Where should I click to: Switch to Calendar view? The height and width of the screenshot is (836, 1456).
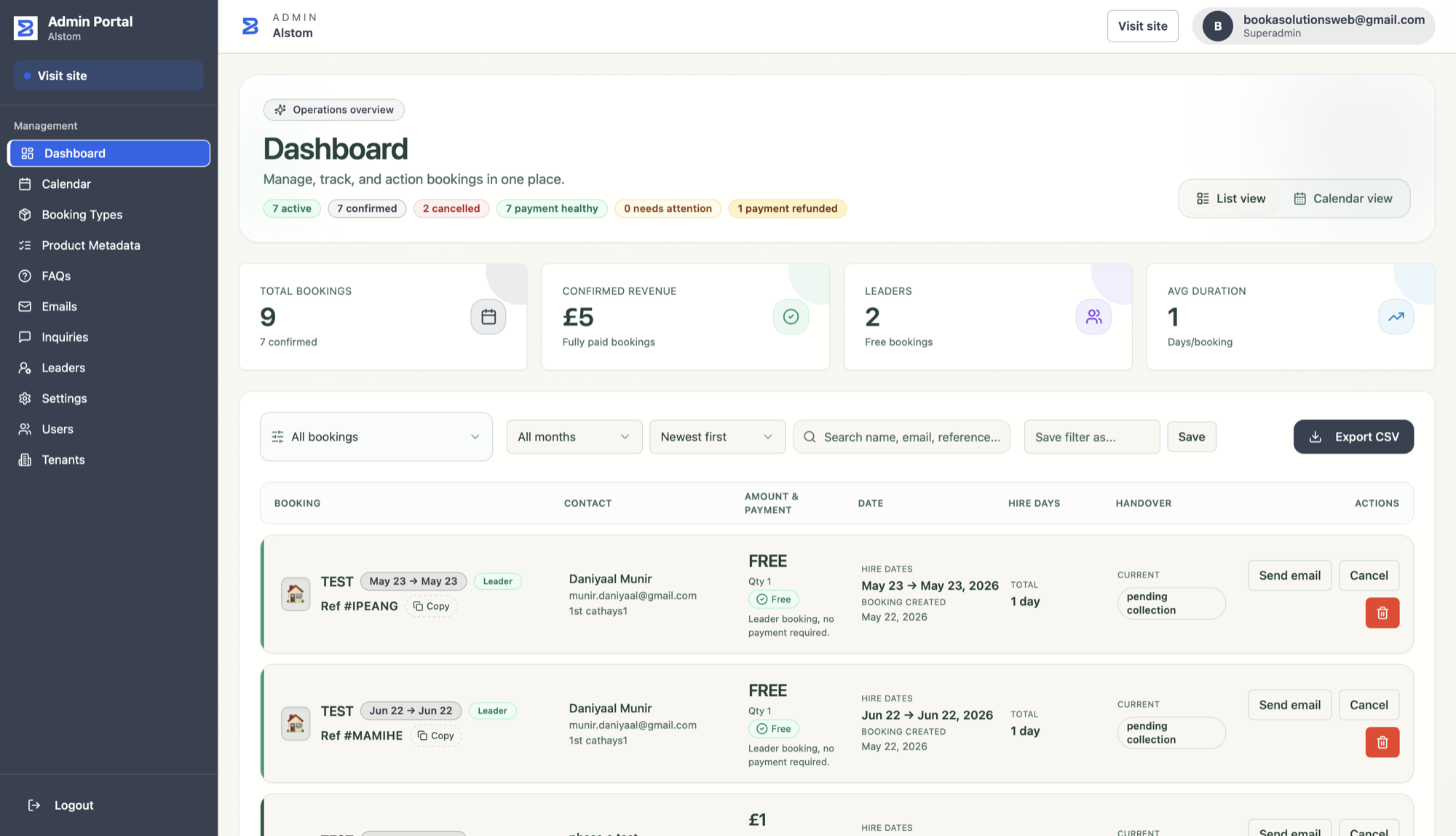tap(1343, 199)
